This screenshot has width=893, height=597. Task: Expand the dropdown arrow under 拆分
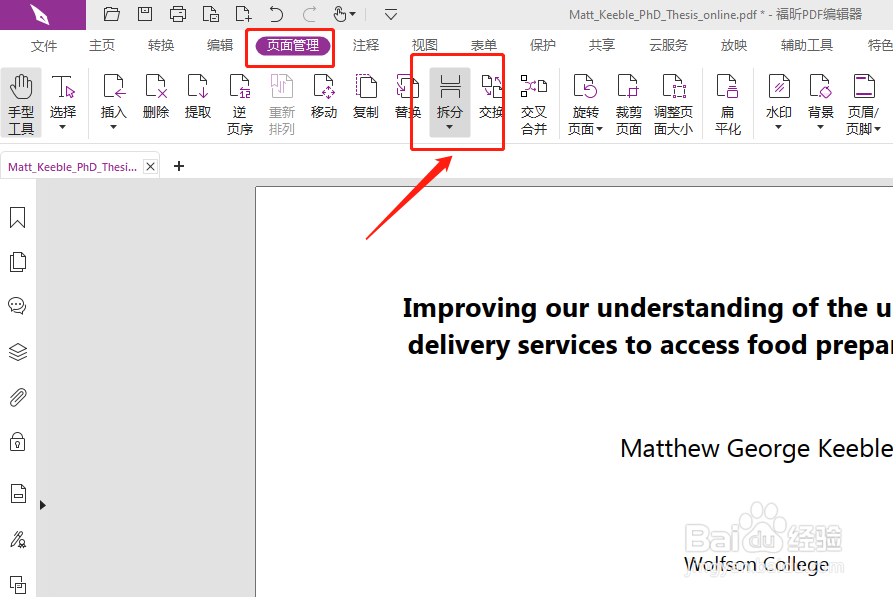pyautogui.click(x=449, y=127)
